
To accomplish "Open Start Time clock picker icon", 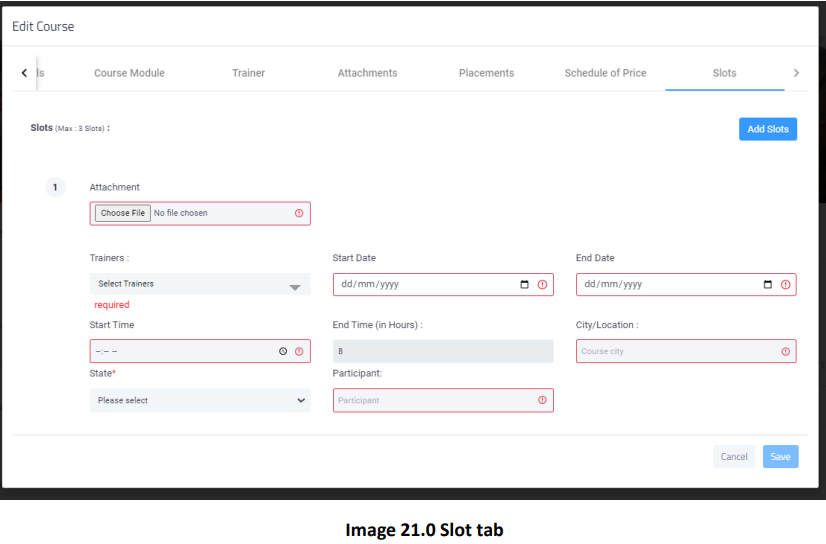I will 283,351.
